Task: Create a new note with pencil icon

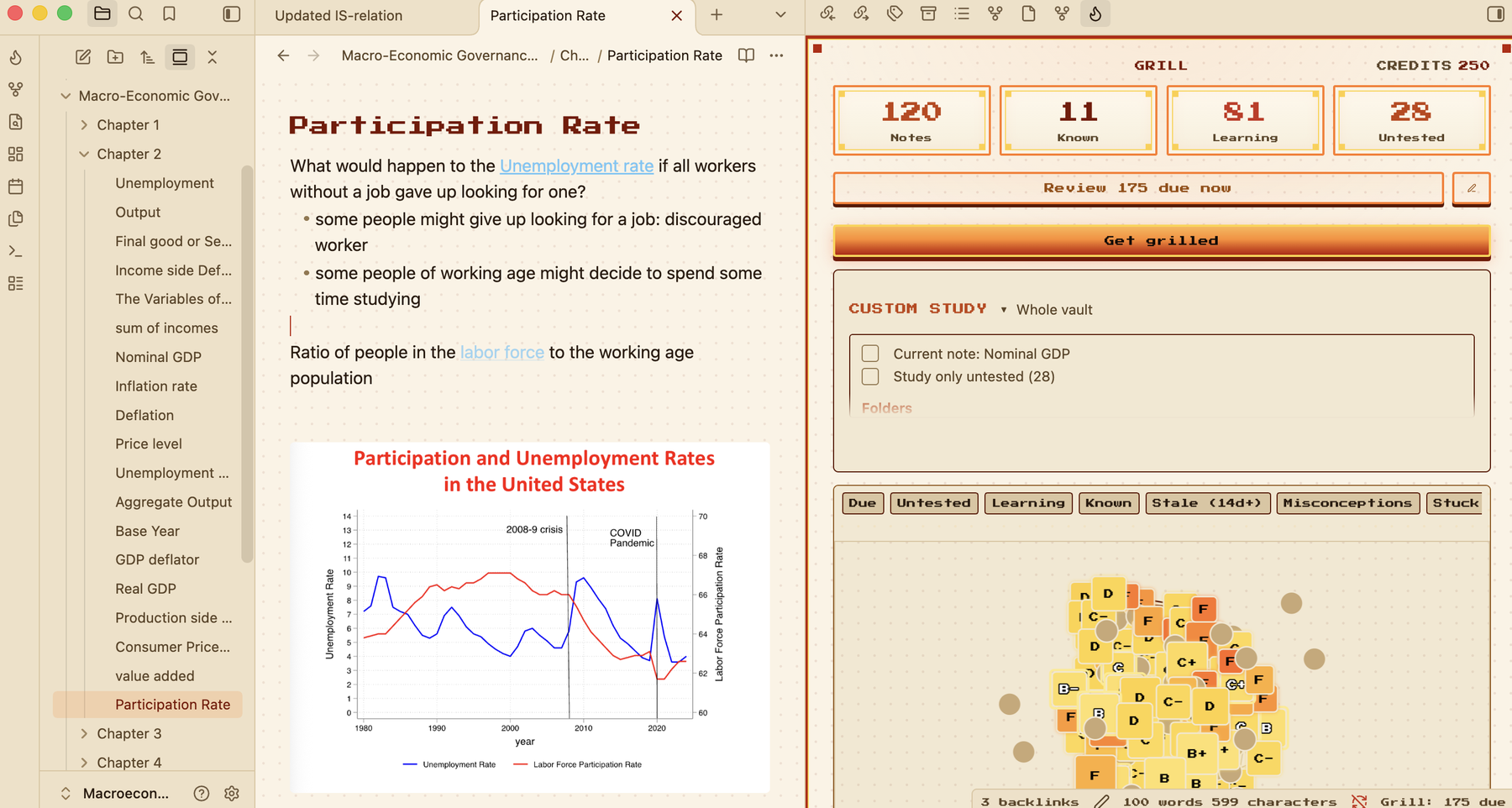Action: click(x=83, y=57)
